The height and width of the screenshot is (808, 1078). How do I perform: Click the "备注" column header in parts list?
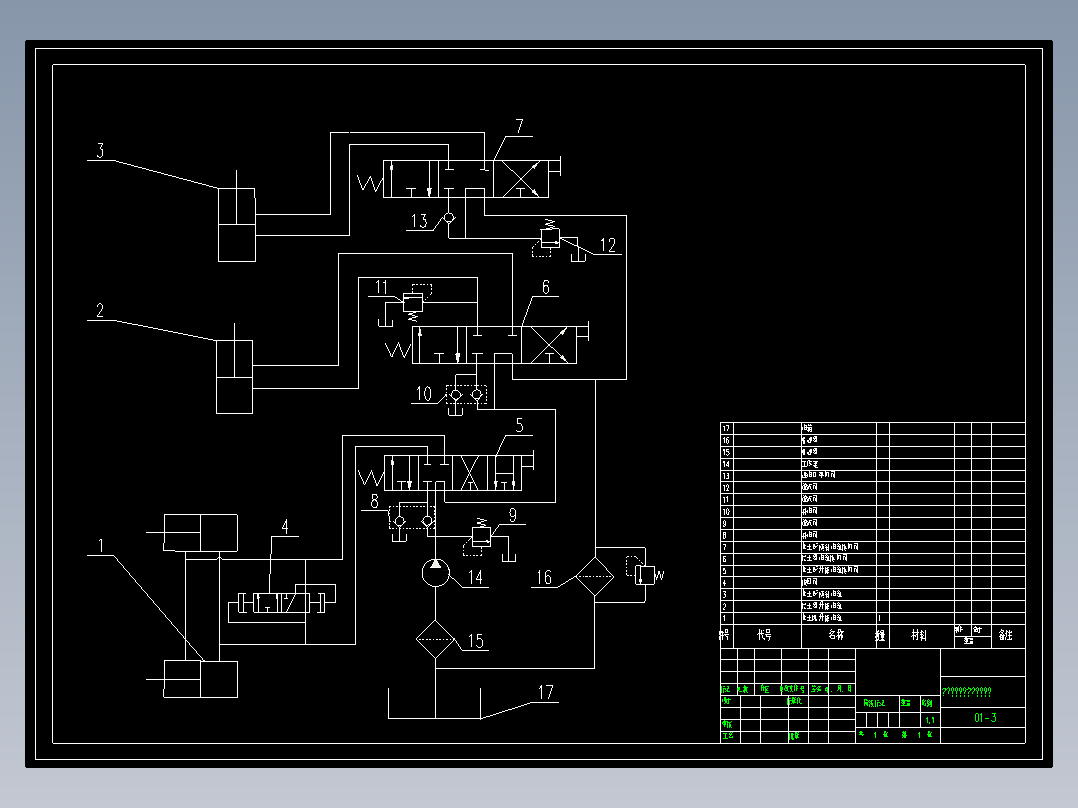click(1006, 635)
